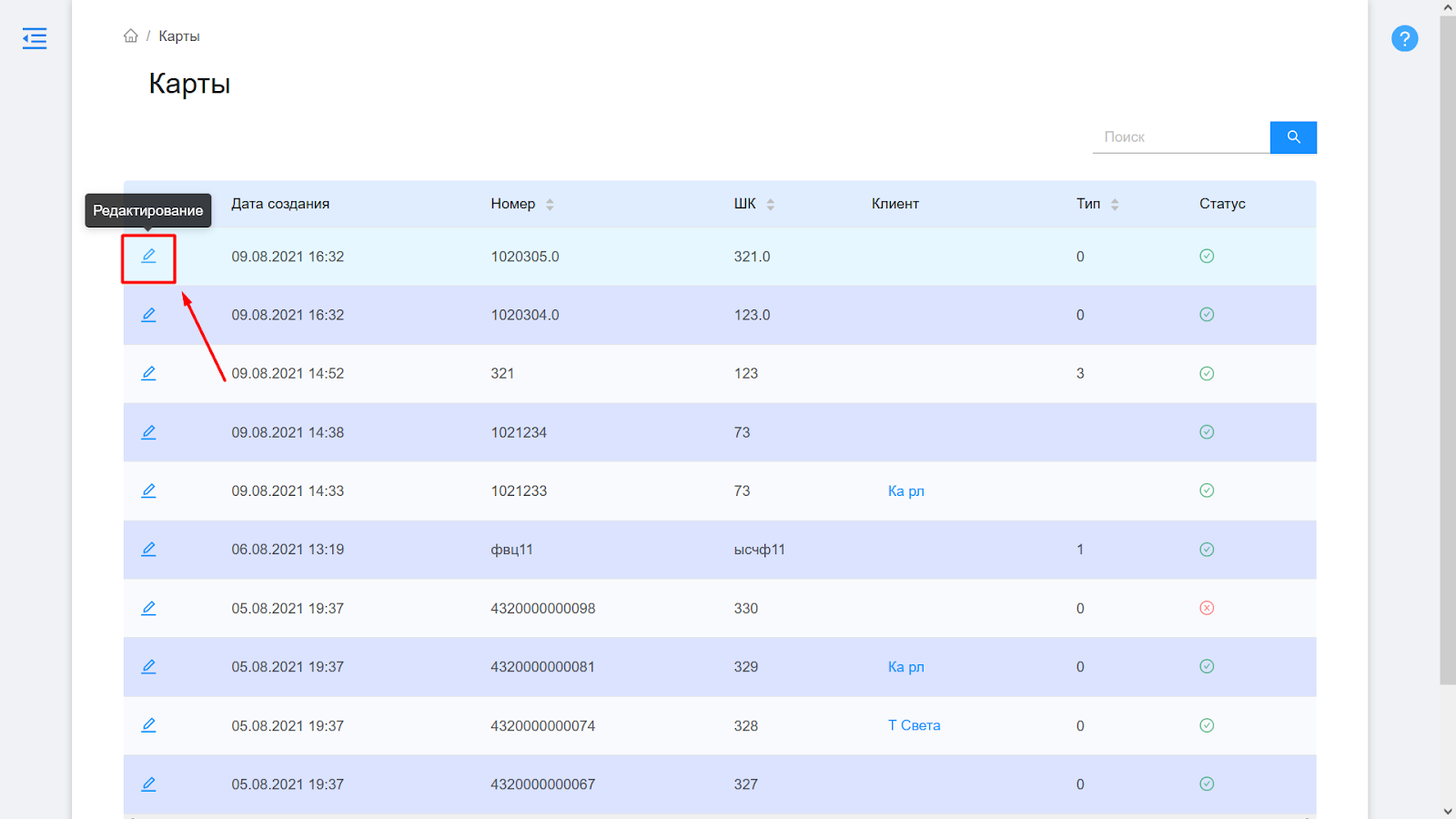Click the Статус column header
This screenshot has width=1456, height=819.
(x=1222, y=204)
